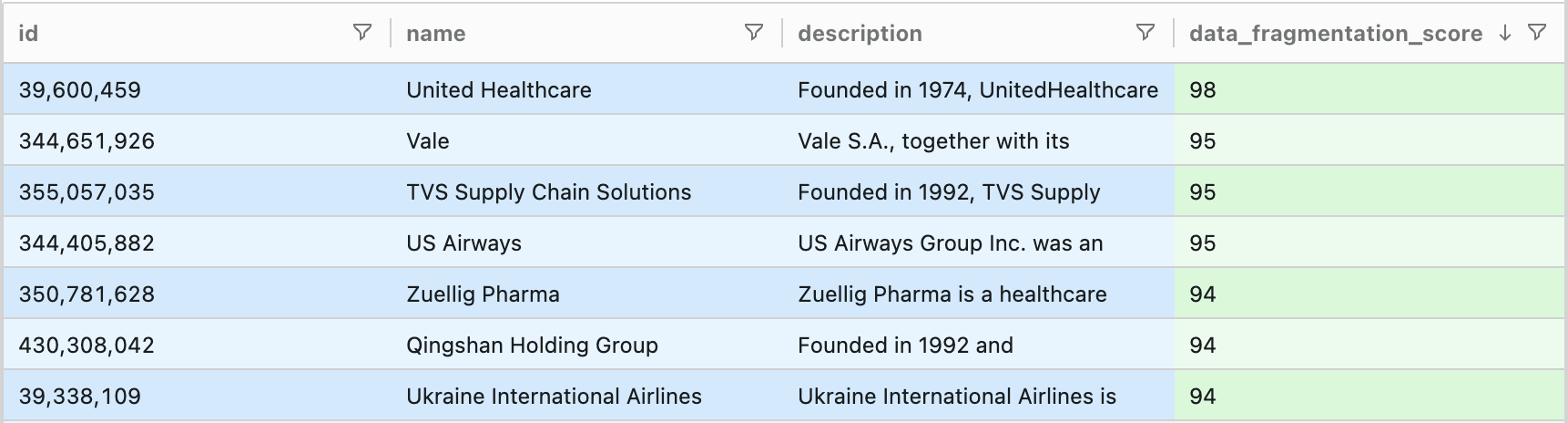Toggle descending sort arrow on data_fragmentation_score

pos(1505,33)
